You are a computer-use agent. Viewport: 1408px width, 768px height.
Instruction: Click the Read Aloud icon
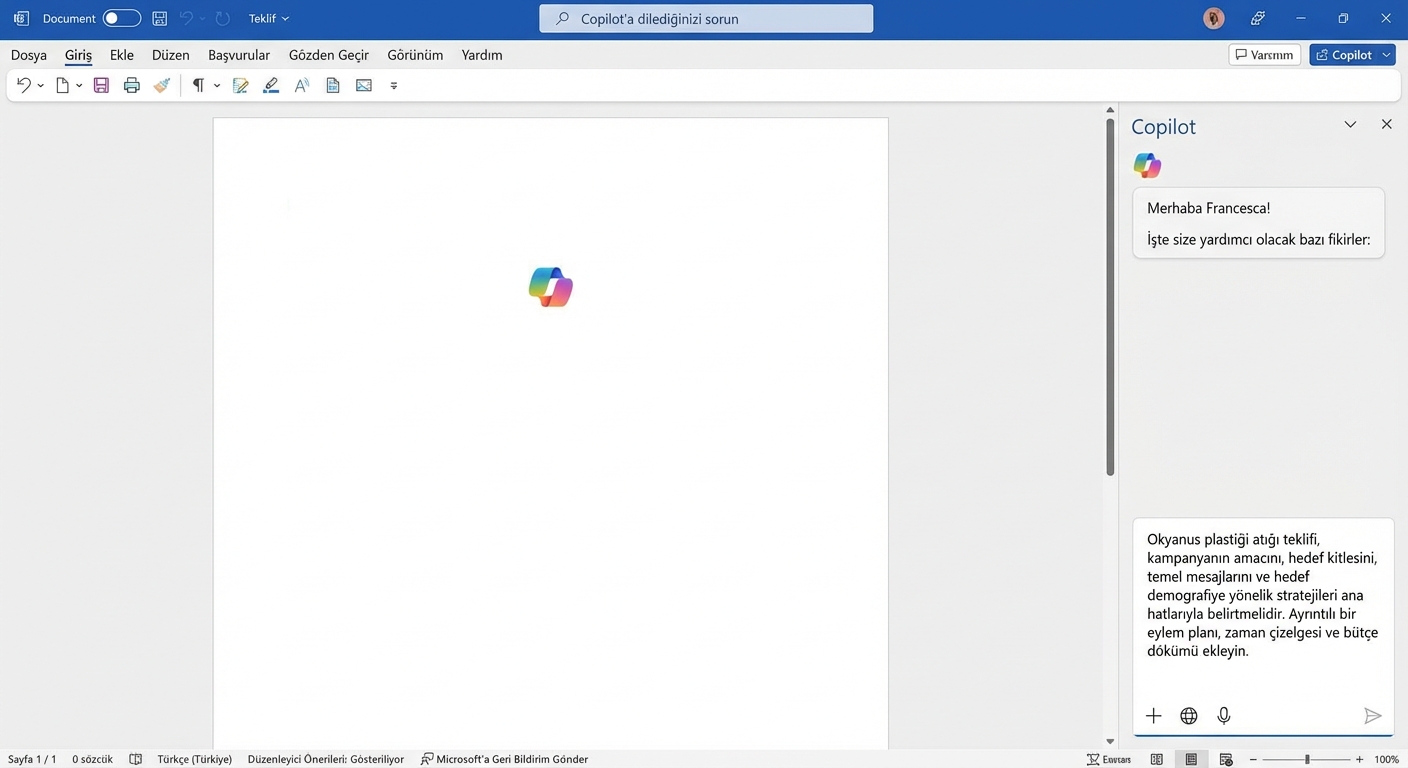point(301,86)
